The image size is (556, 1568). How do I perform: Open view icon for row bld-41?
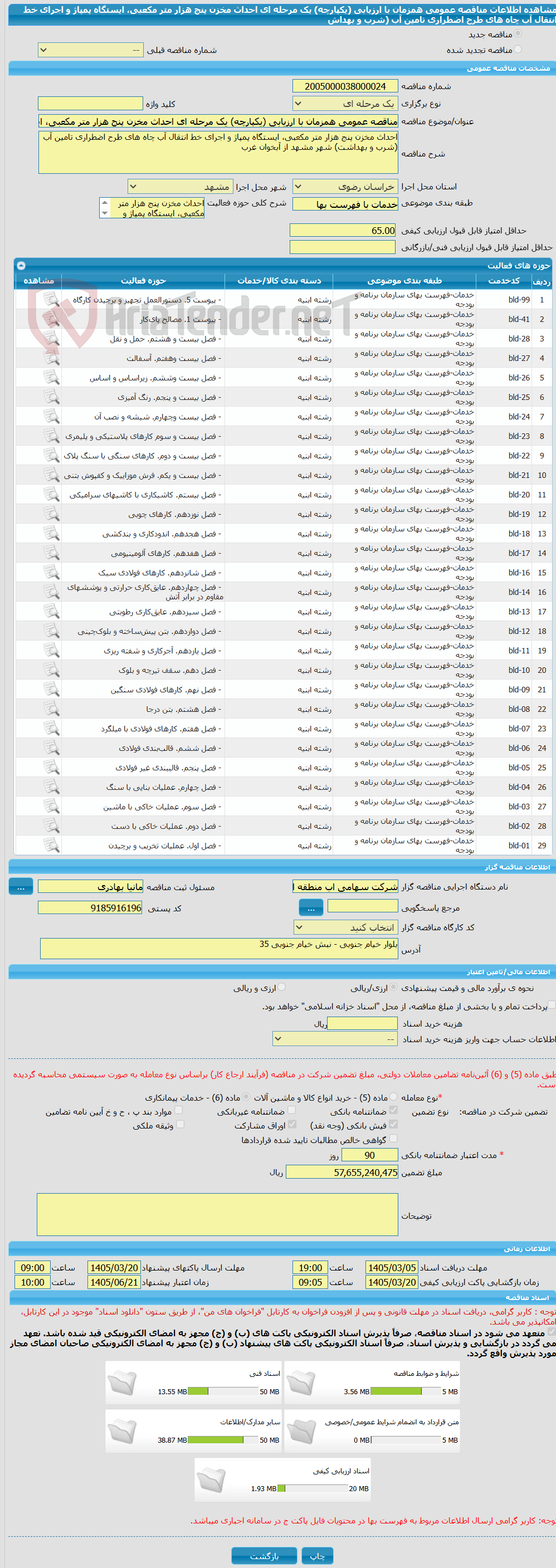tap(52, 319)
